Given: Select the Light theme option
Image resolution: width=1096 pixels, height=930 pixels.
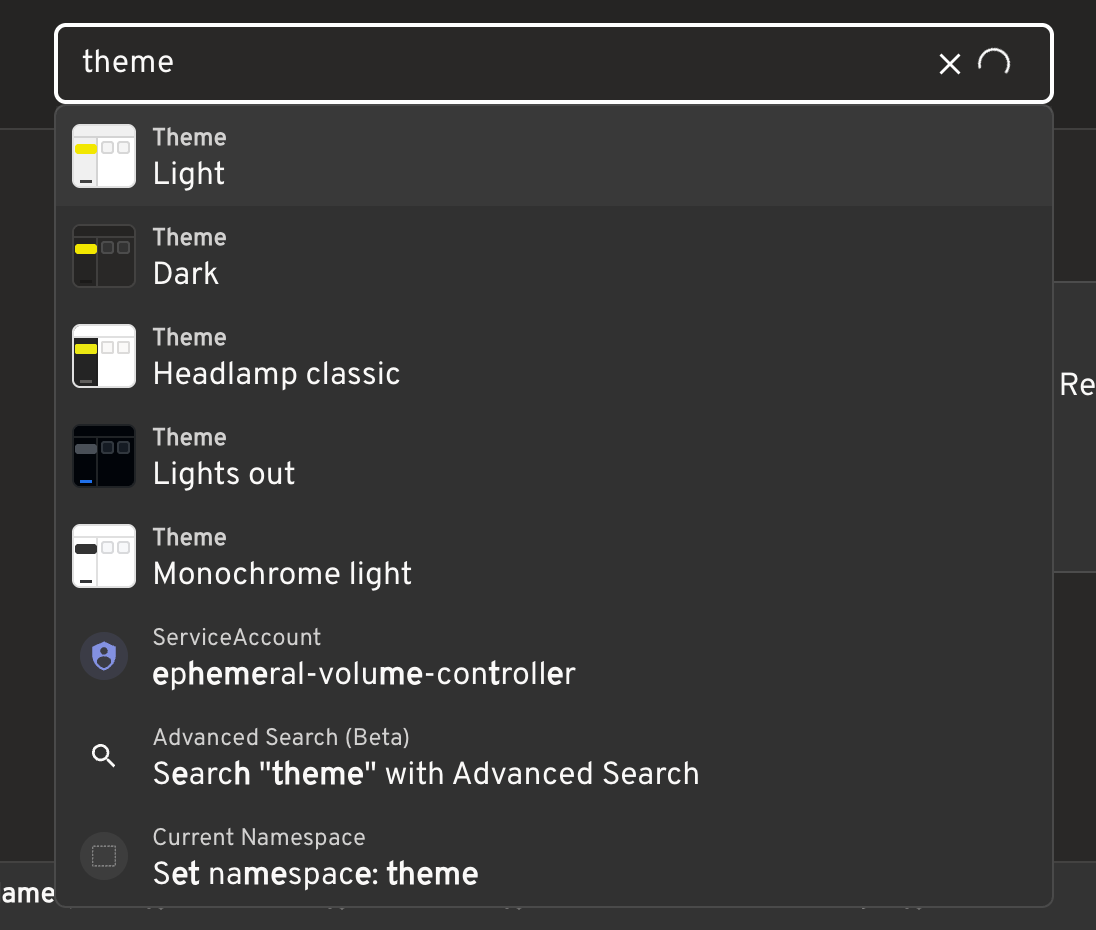Looking at the screenshot, I should pos(554,156).
